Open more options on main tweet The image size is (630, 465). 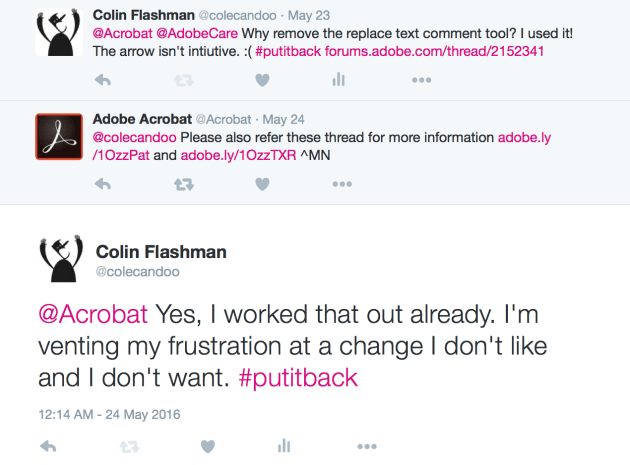tap(365, 445)
